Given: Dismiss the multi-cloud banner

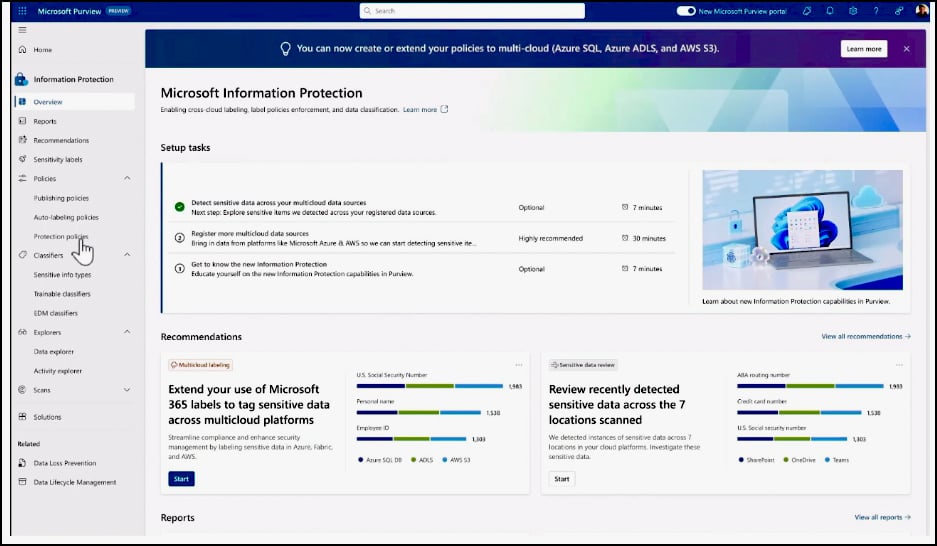Looking at the screenshot, I should pos(907,49).
